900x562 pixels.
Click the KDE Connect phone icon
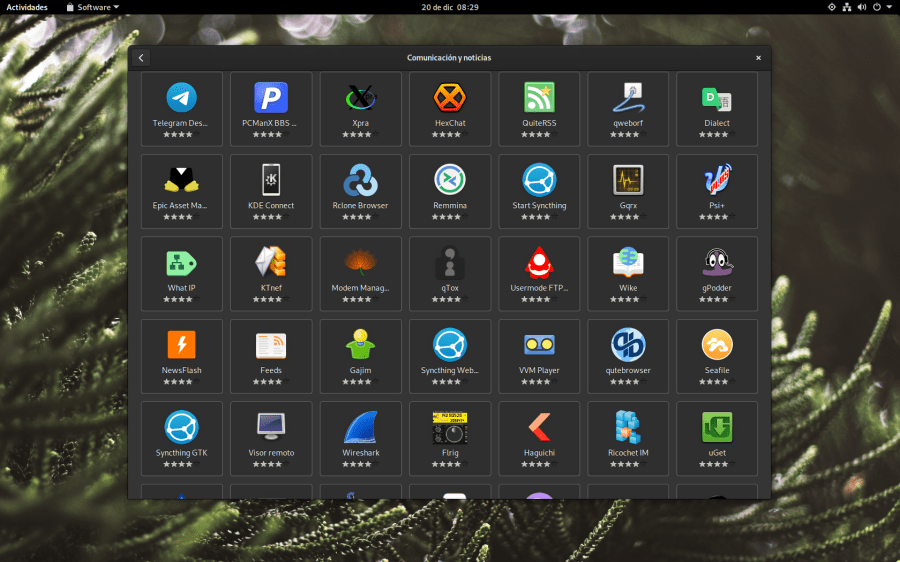click(271, 180)
